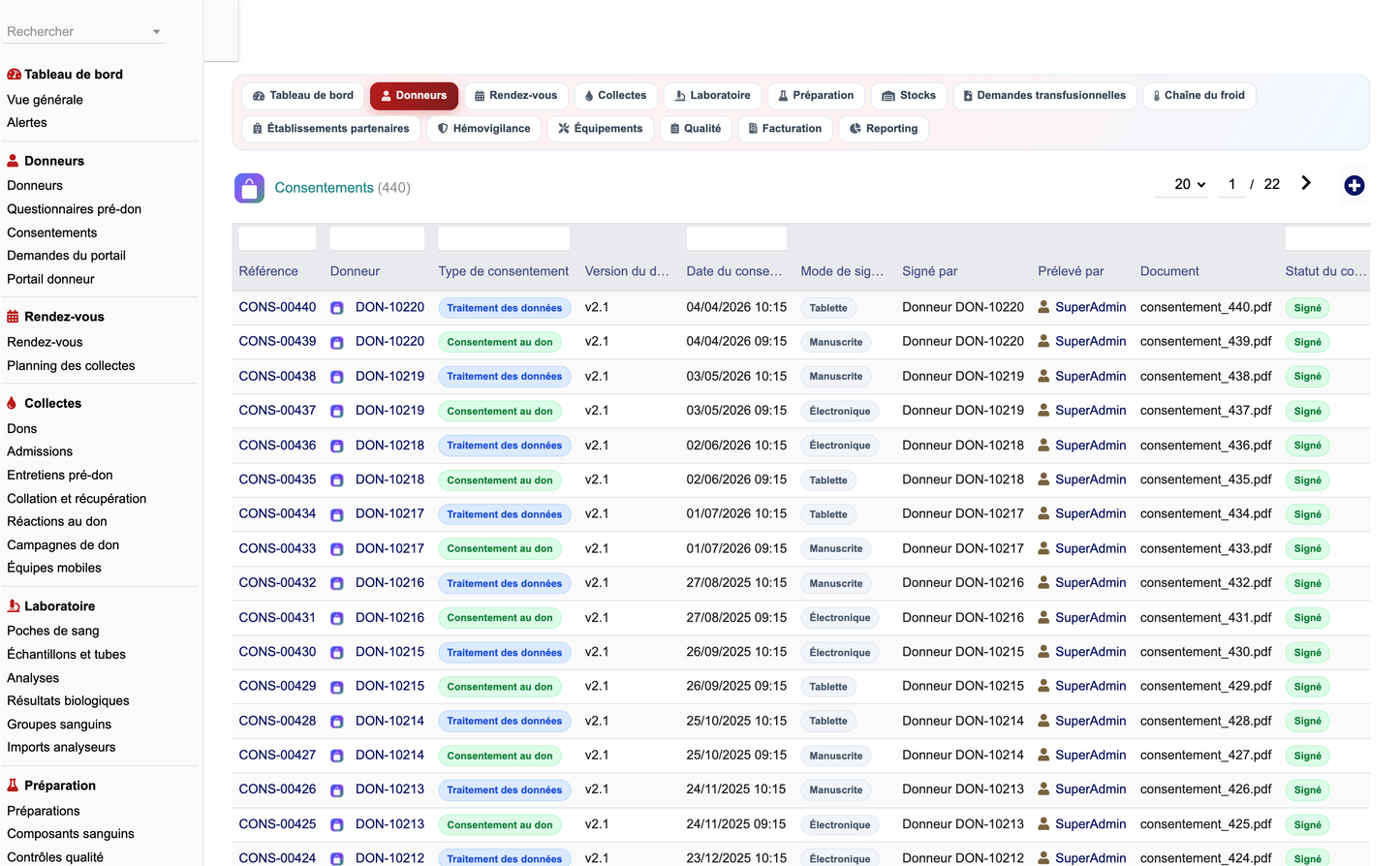Select the Donneurs tab

click(x=414, y=96)
